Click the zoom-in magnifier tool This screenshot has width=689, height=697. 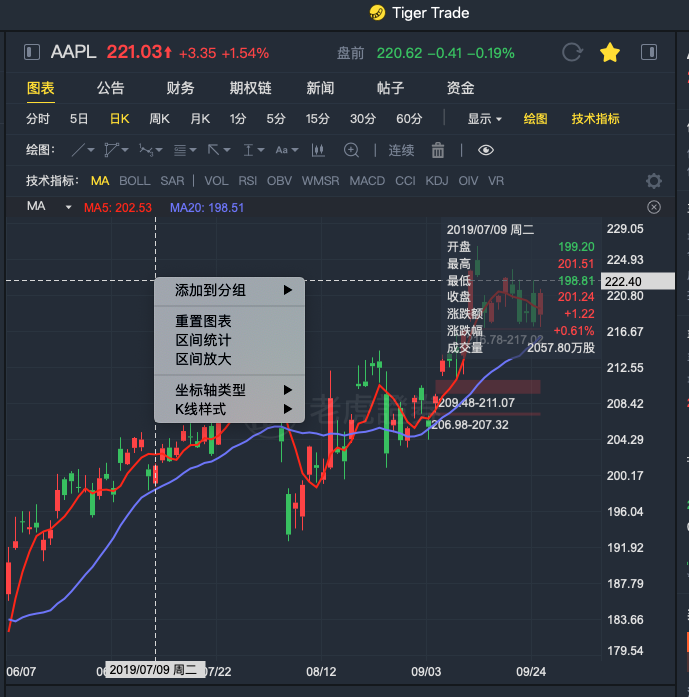351,150
